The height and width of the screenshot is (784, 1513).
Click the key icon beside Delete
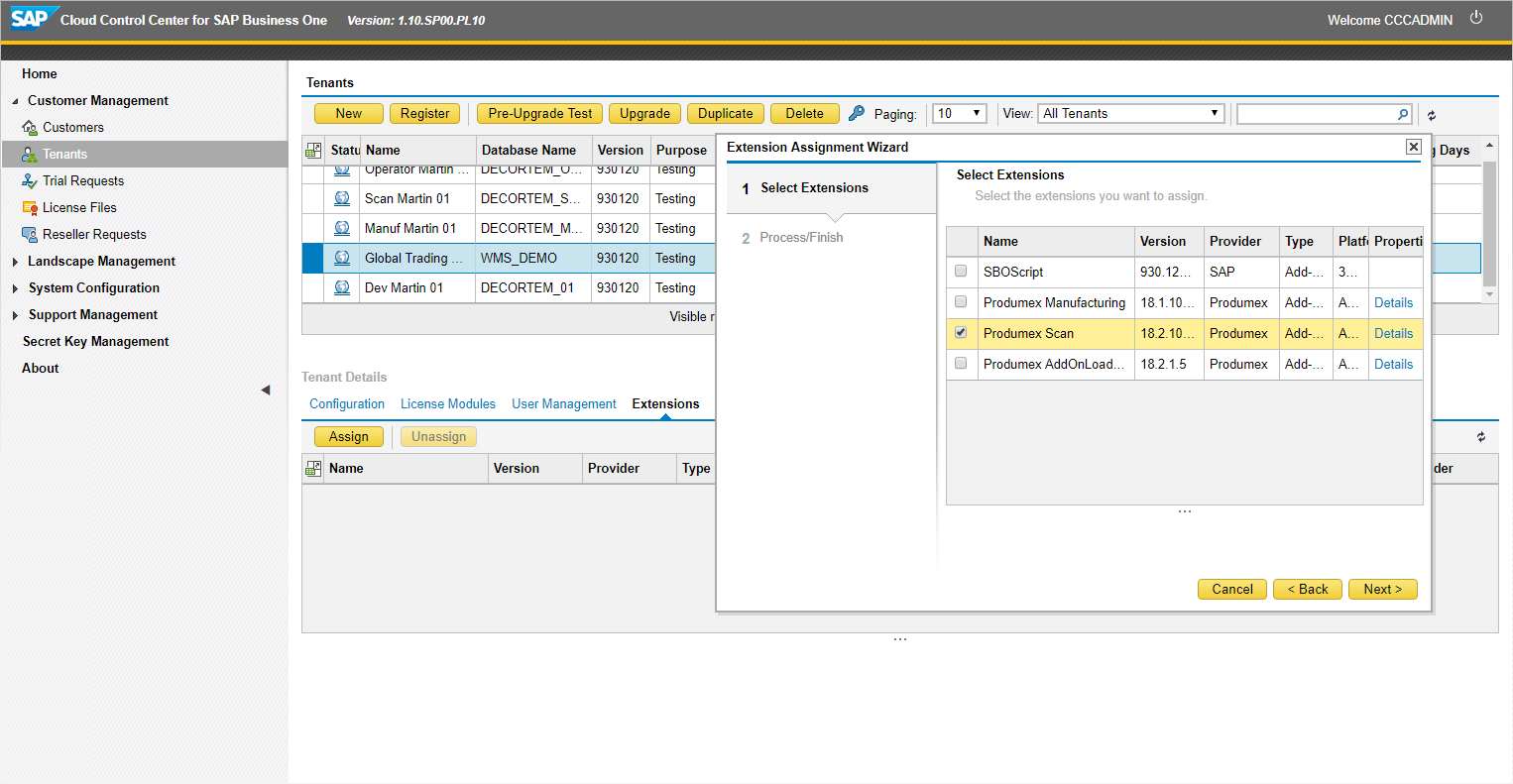[x=857, y=113]
